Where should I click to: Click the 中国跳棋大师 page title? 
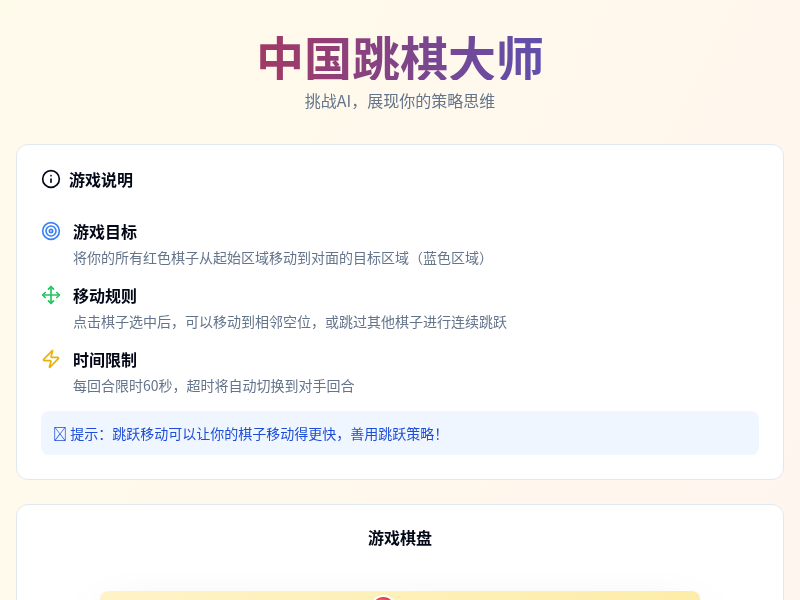399,58
